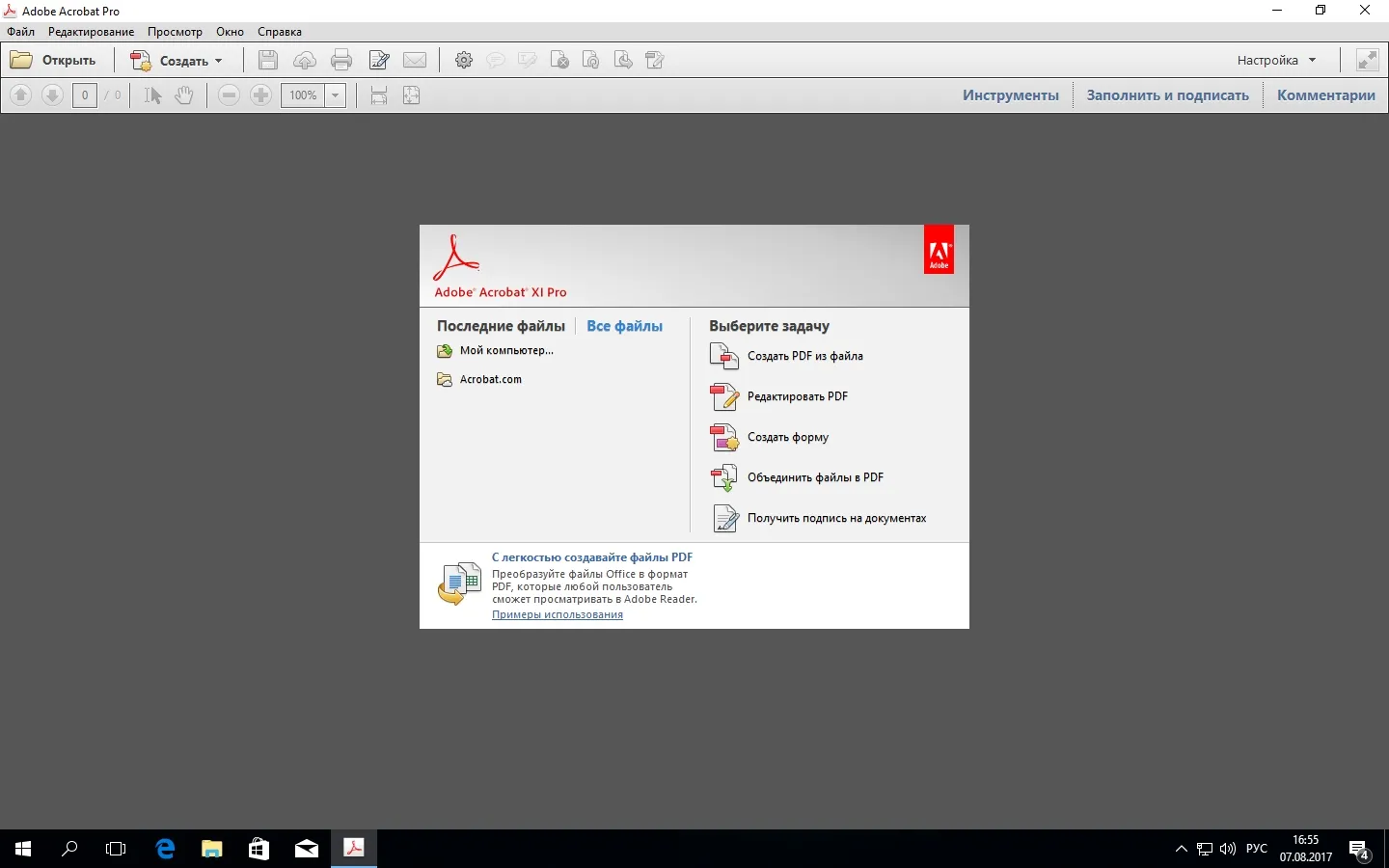The image size is (1389, 868).
Task: Show hidden system tray icons
Action: click(1182, 849)
